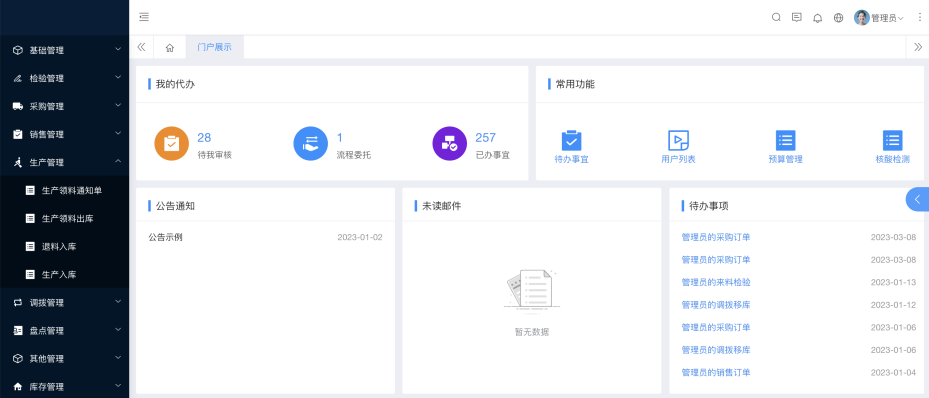Click the administrator avatar picture
Image resolution: width=929 pixels, height=398 pixels.
(861, 18)
